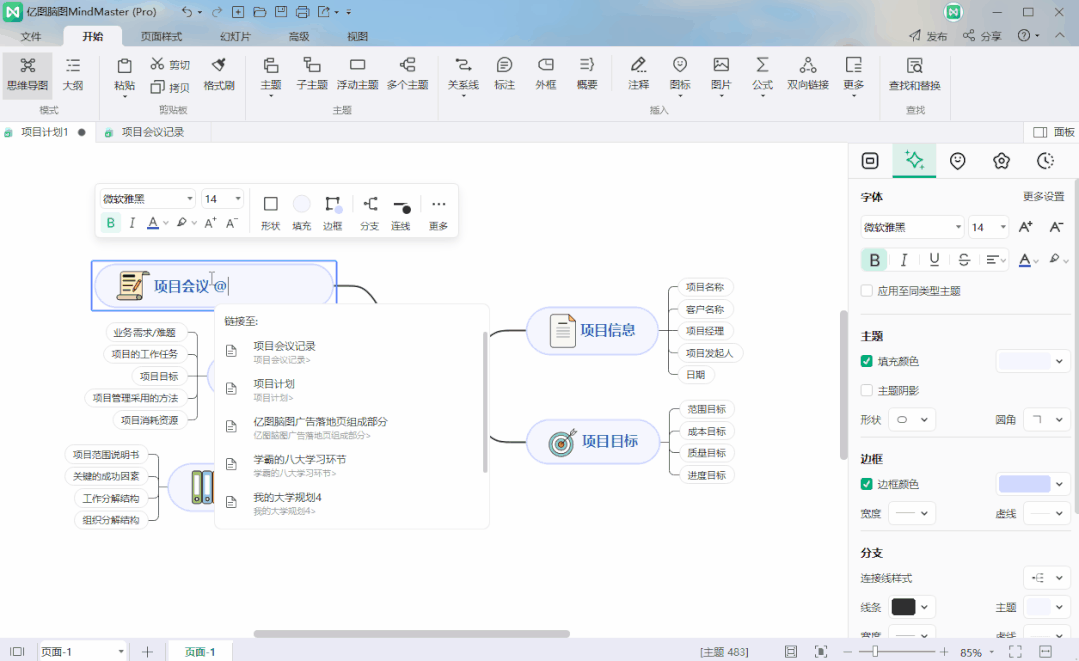Toggle bold in the floating toolbar
Screen dimensions: 1079x661
(110, 222)
